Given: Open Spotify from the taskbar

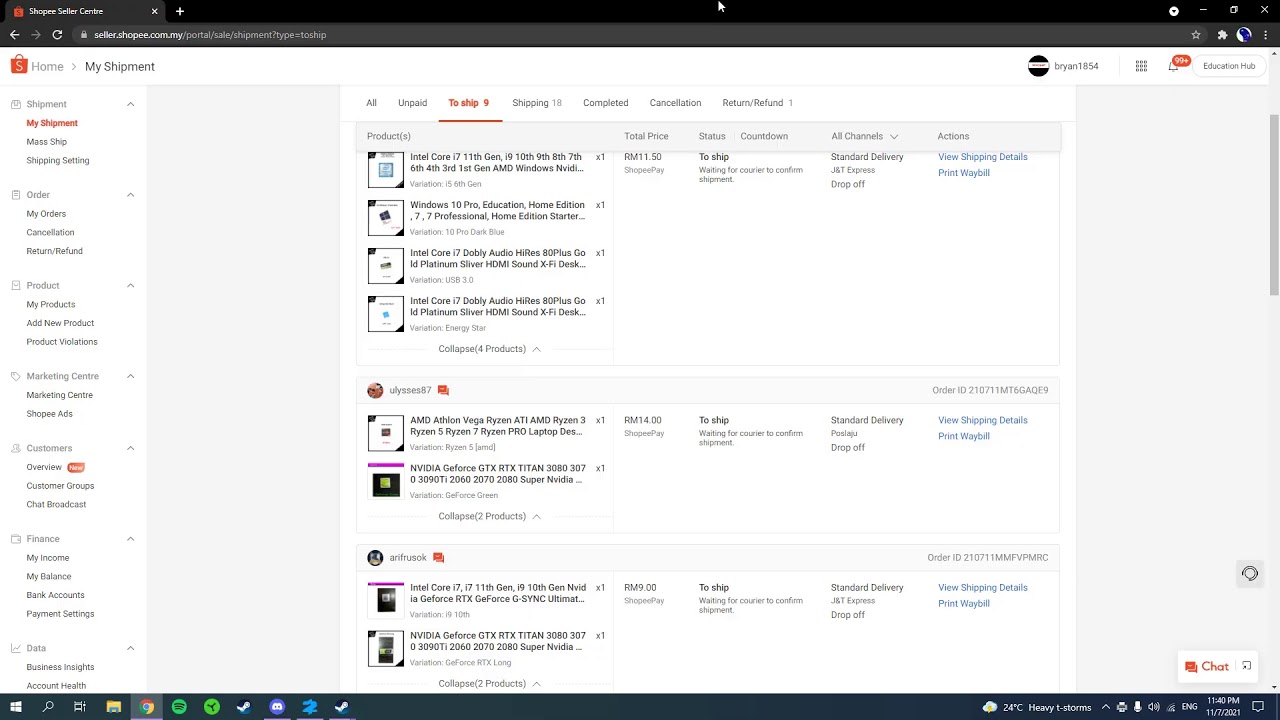Looking at the screenshot, I should [x=179, y=707].
